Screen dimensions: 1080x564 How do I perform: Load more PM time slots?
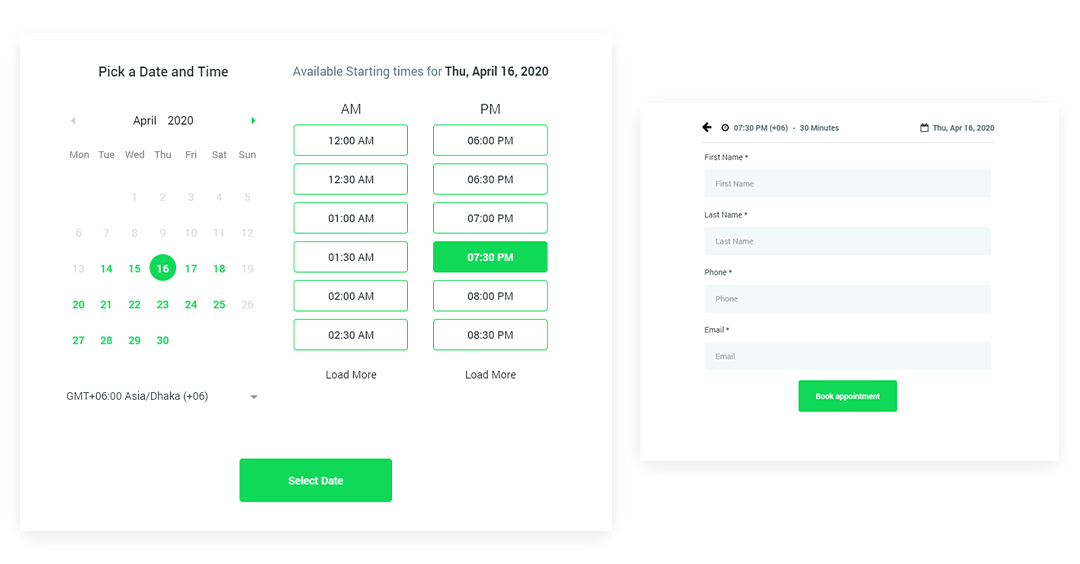click(490, 375)
